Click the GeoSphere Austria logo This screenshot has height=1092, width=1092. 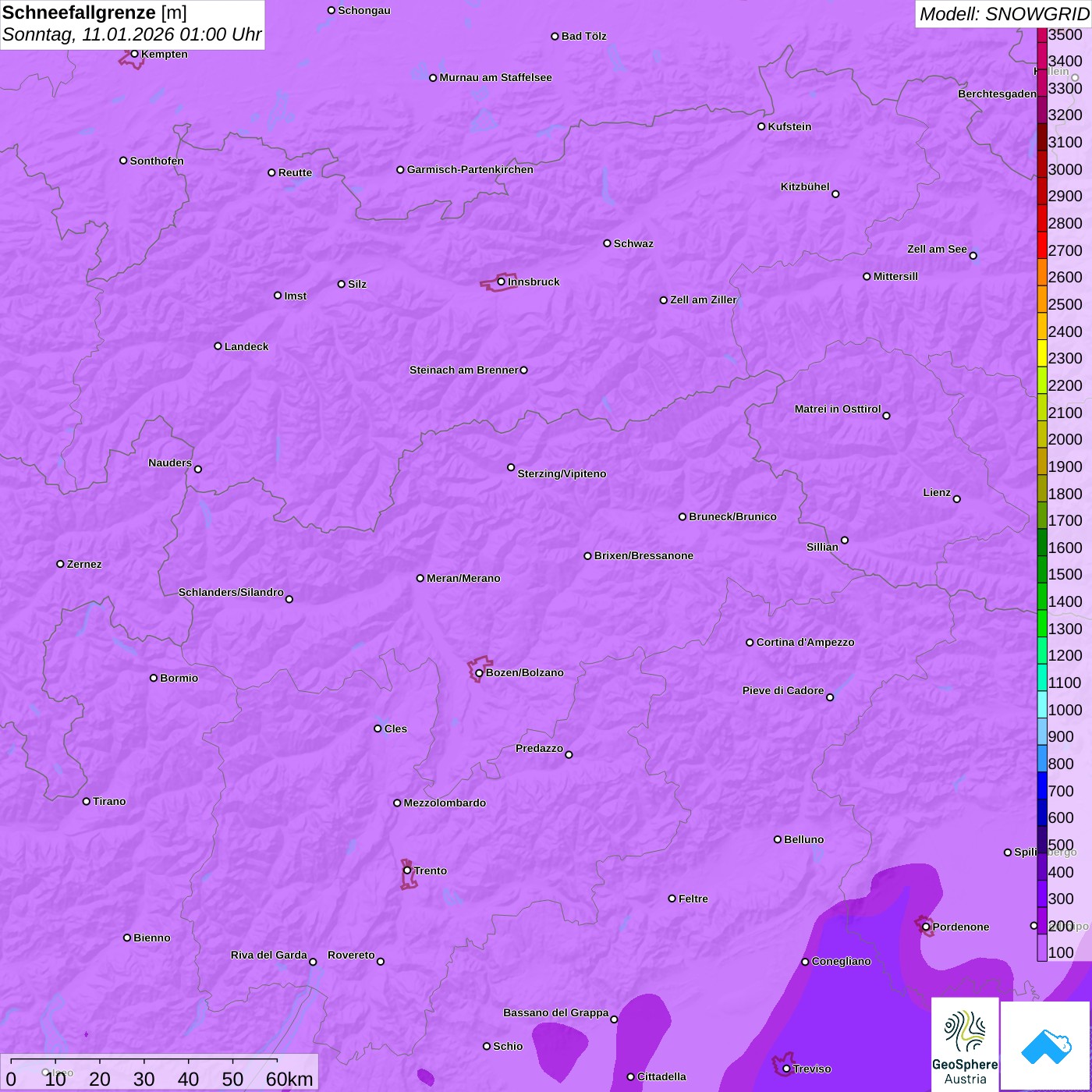965,1044
